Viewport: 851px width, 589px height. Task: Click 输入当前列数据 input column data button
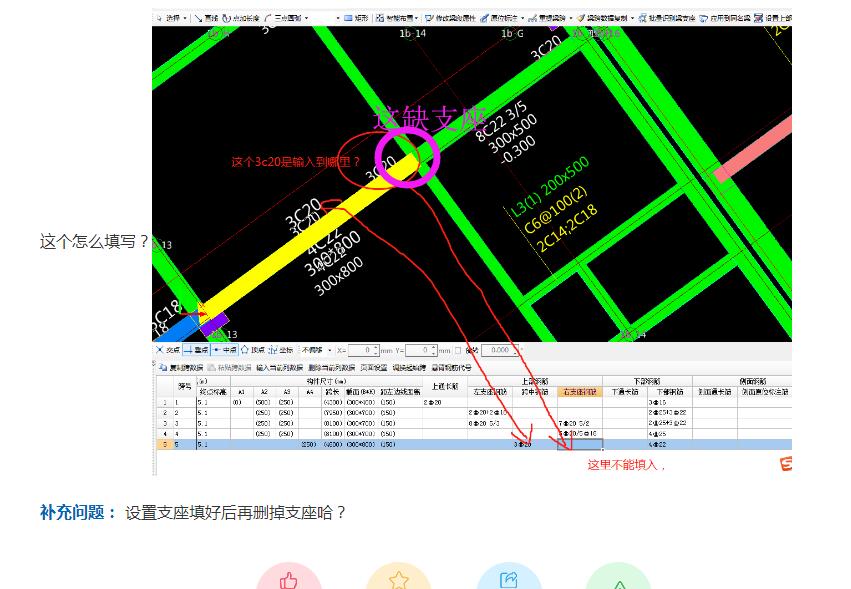pyautogui.click(x=280, y=368)
